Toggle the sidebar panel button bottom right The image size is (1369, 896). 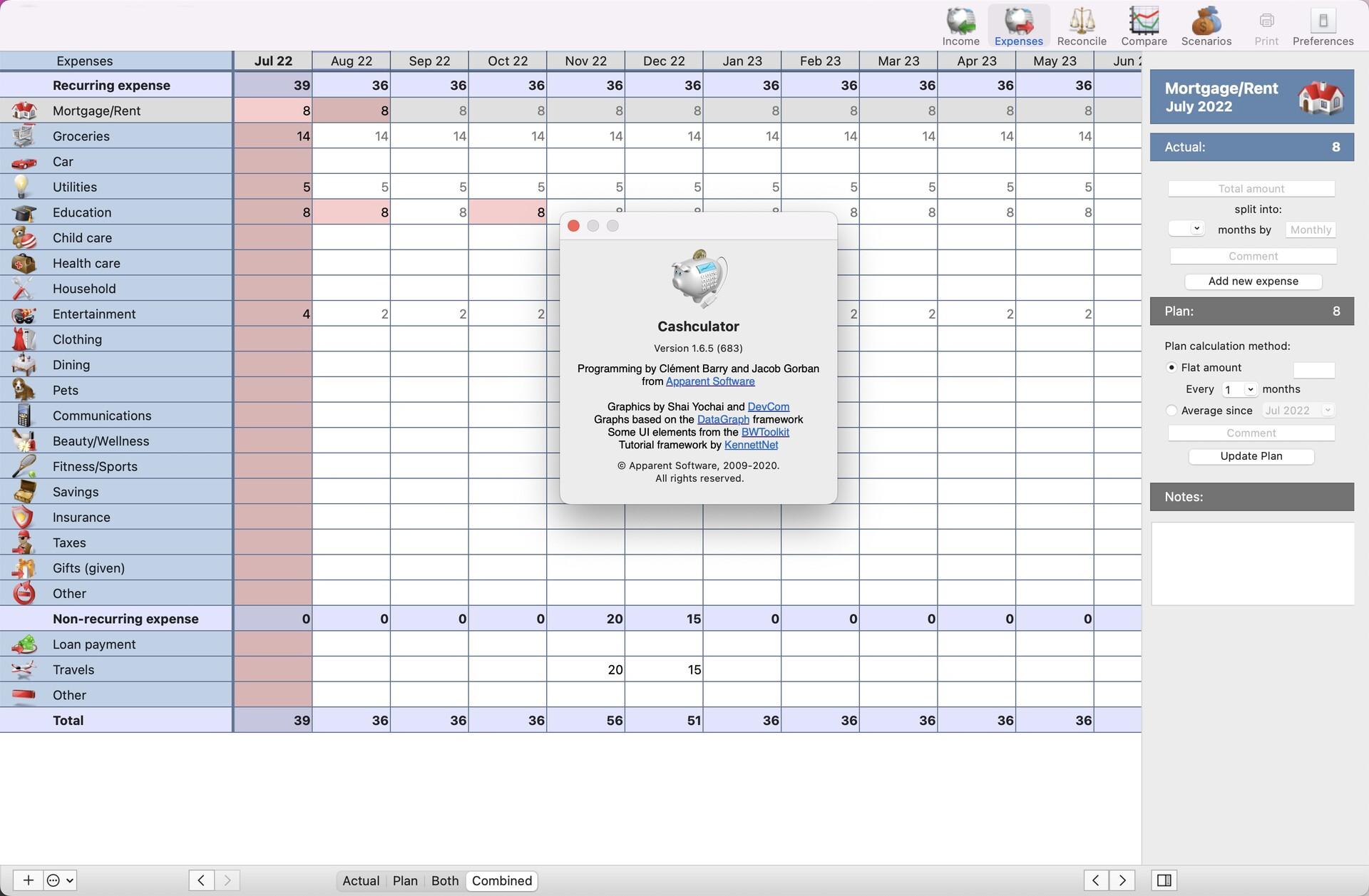point(1164,880)
